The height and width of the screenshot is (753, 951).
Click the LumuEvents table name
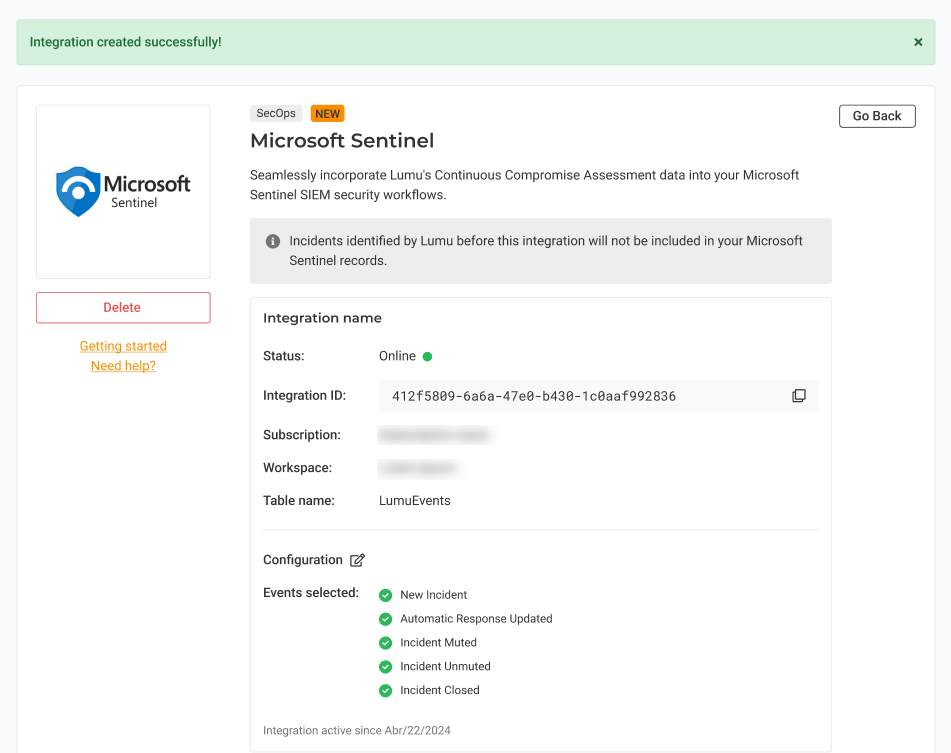coord(414,501)
